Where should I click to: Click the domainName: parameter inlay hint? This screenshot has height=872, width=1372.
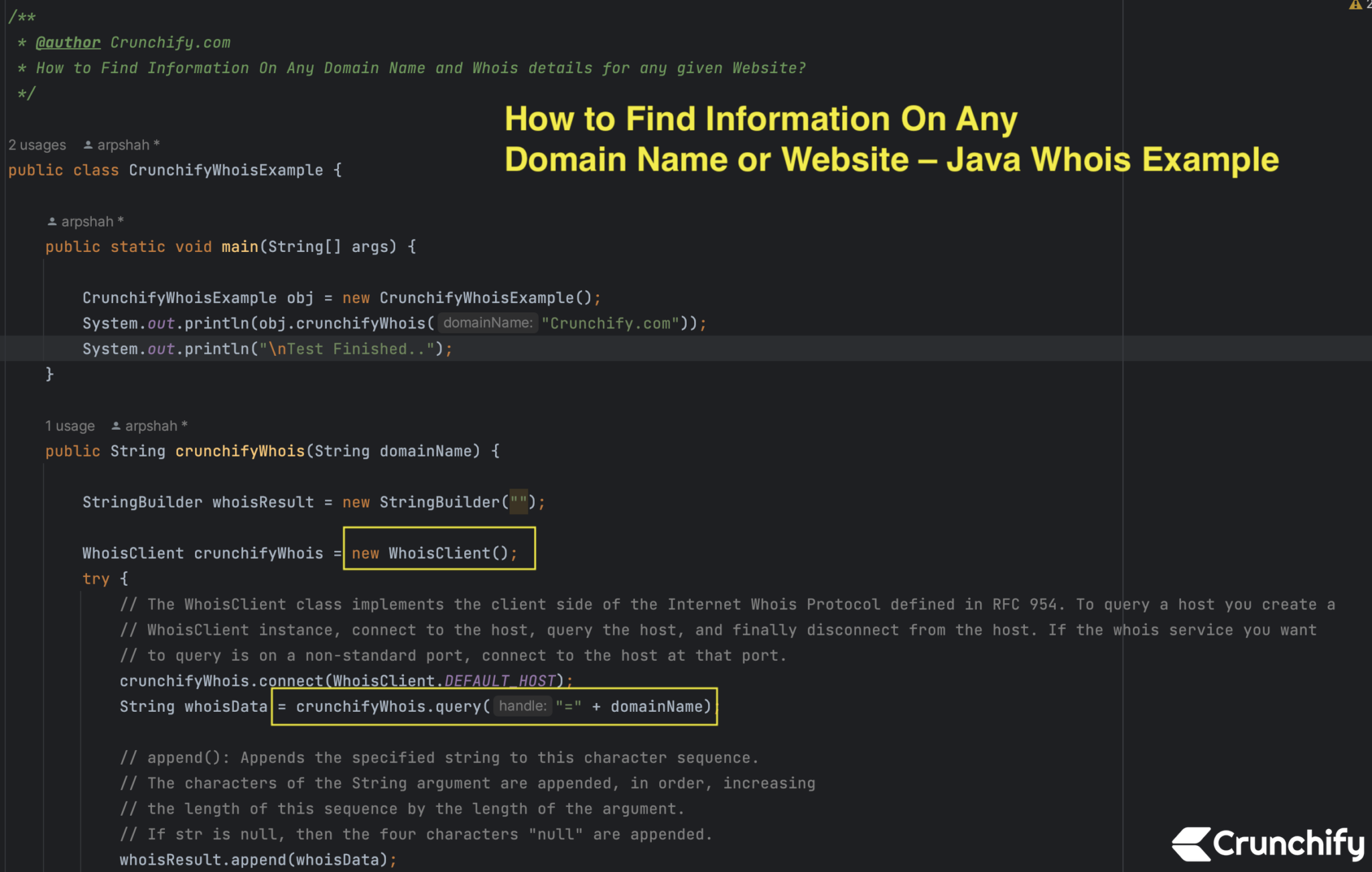487,322
